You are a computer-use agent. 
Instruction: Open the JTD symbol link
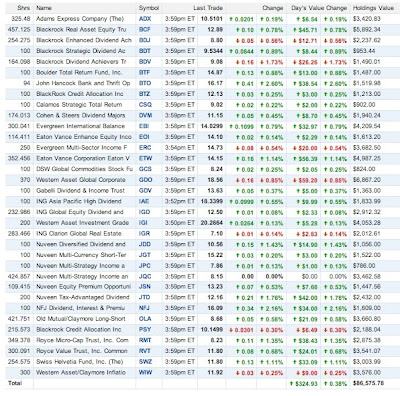click(145, 297)
